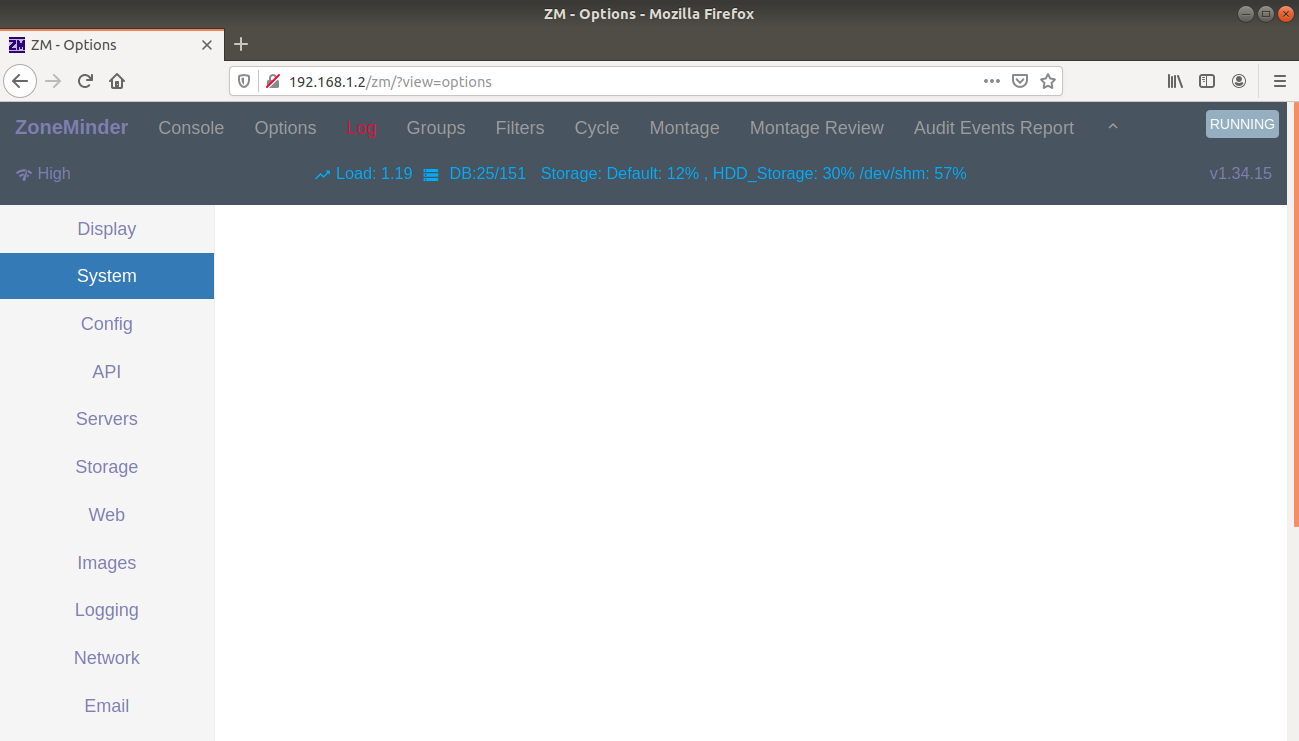Screen dimensions: 1299x741
Task: Bookmark this page with the star icon
Action: pyautogui.click(x=1048, y=81)
